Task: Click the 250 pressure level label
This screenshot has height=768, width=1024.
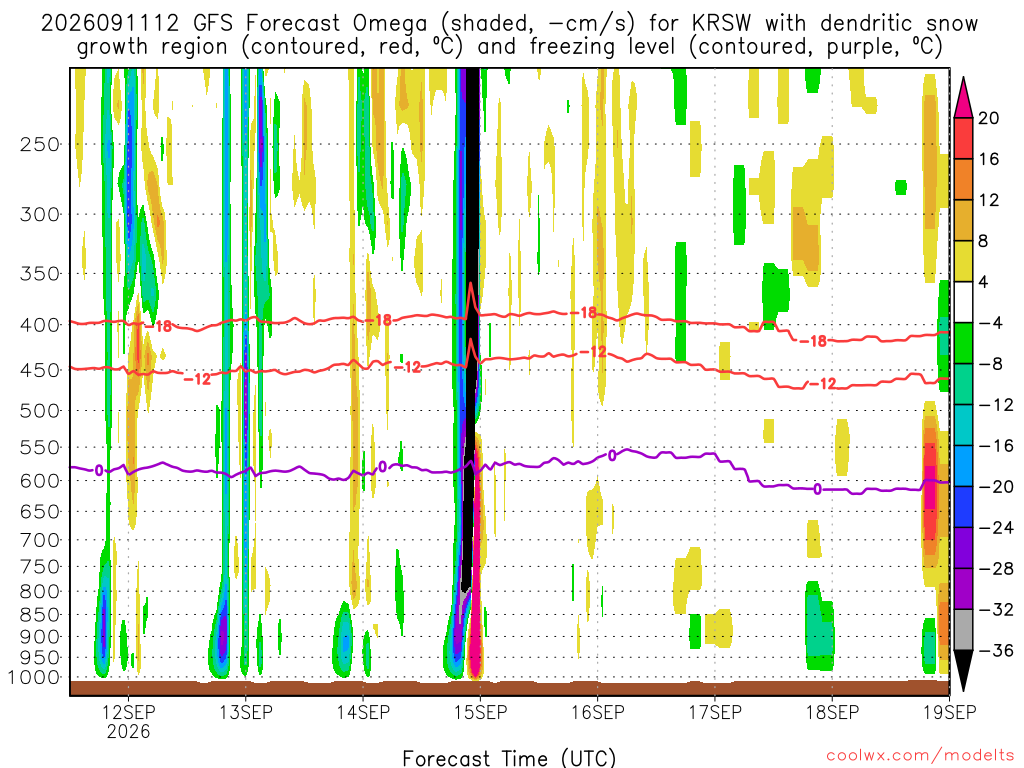Action: (x=40, y=144)
